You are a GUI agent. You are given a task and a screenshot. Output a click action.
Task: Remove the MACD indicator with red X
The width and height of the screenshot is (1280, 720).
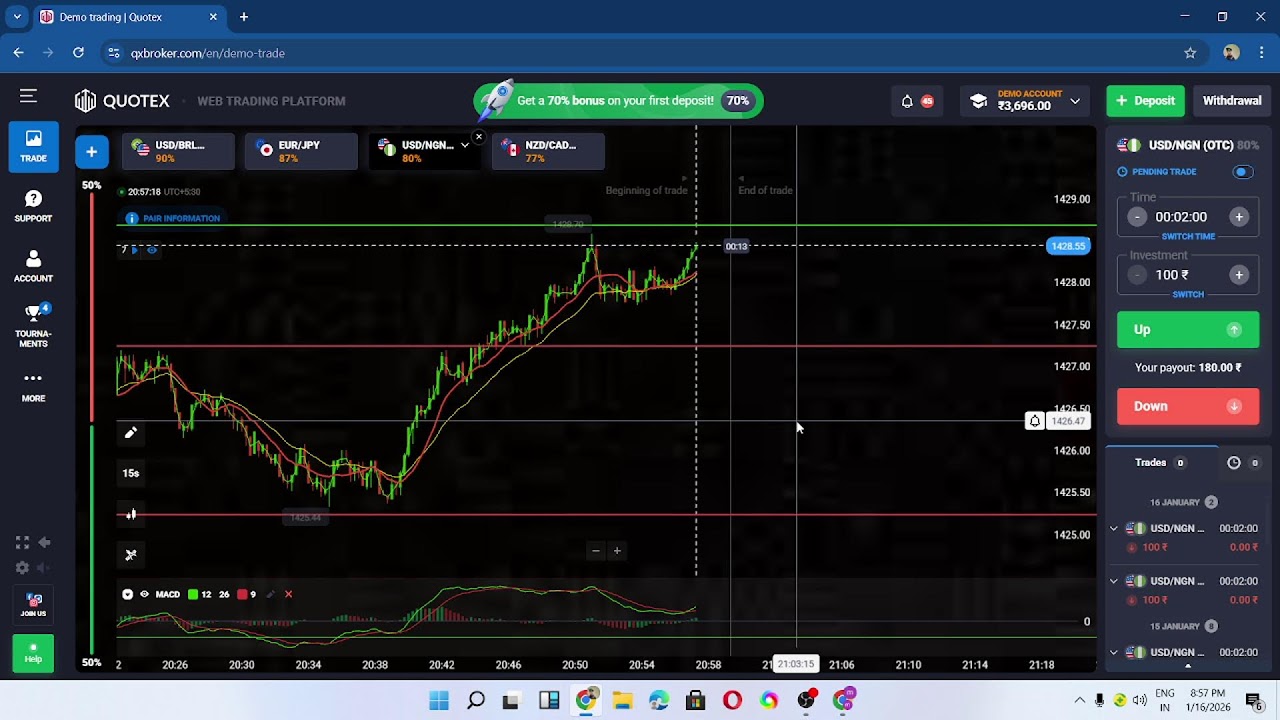tap(288, 594)
